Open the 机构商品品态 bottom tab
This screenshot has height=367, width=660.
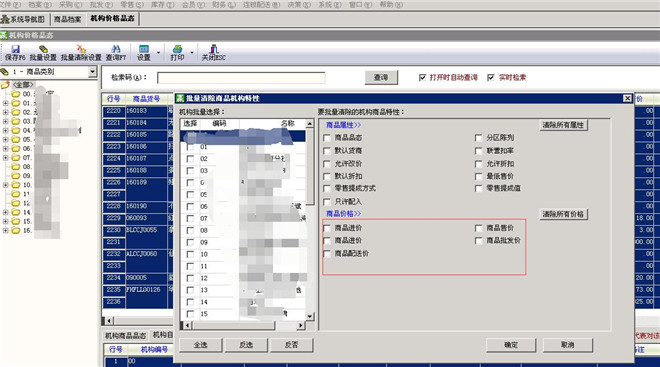click(125, 335)
